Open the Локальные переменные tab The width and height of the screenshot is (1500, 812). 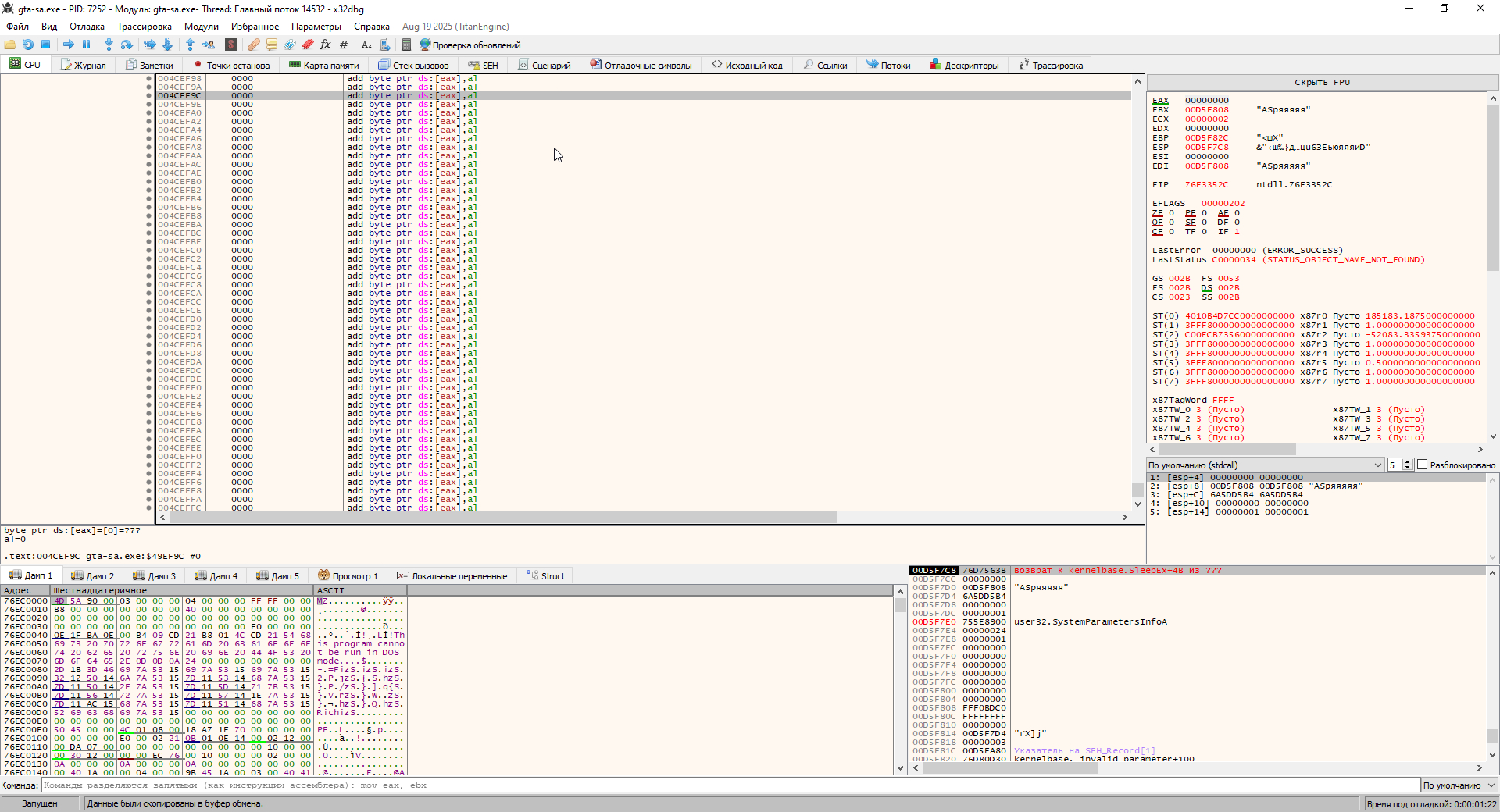(452, 575)
